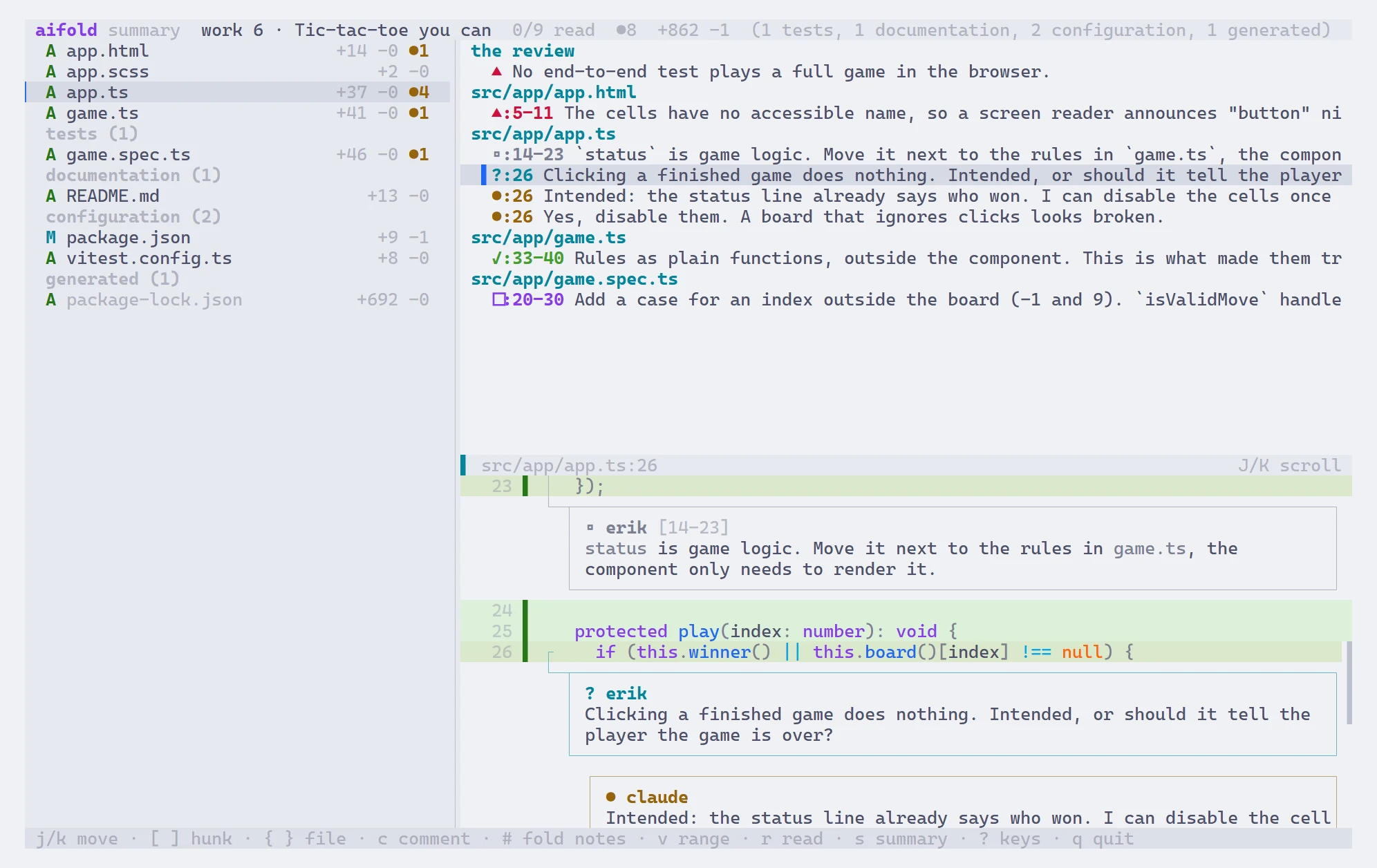The height and width of the screenshot is (868, 1377).
Task: Click 'c comment' in the bottom hint bar
Action: (x=424, y=839)
